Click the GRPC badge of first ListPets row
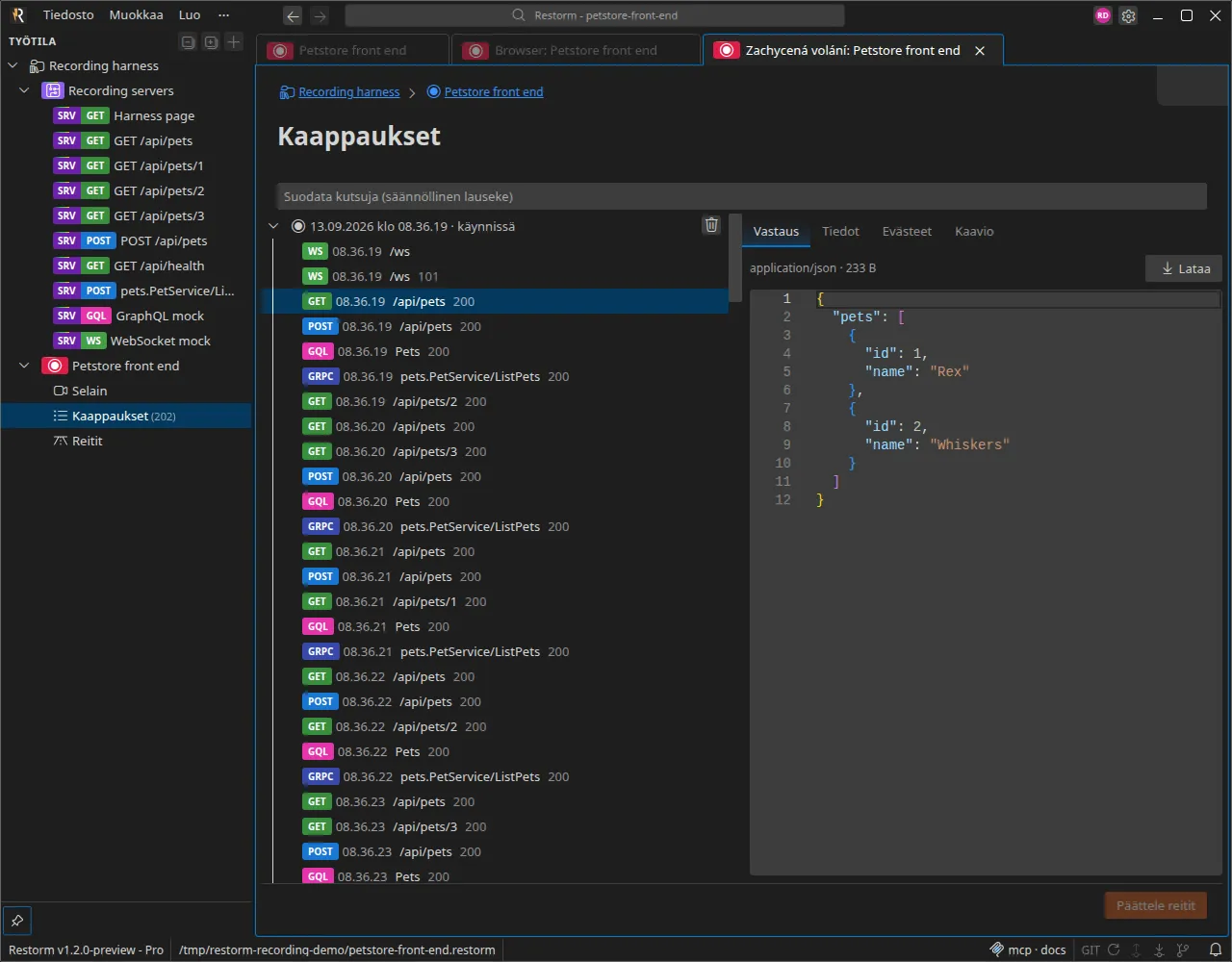Viewport: 1232px width, 962px height. [x=321, y=376]
